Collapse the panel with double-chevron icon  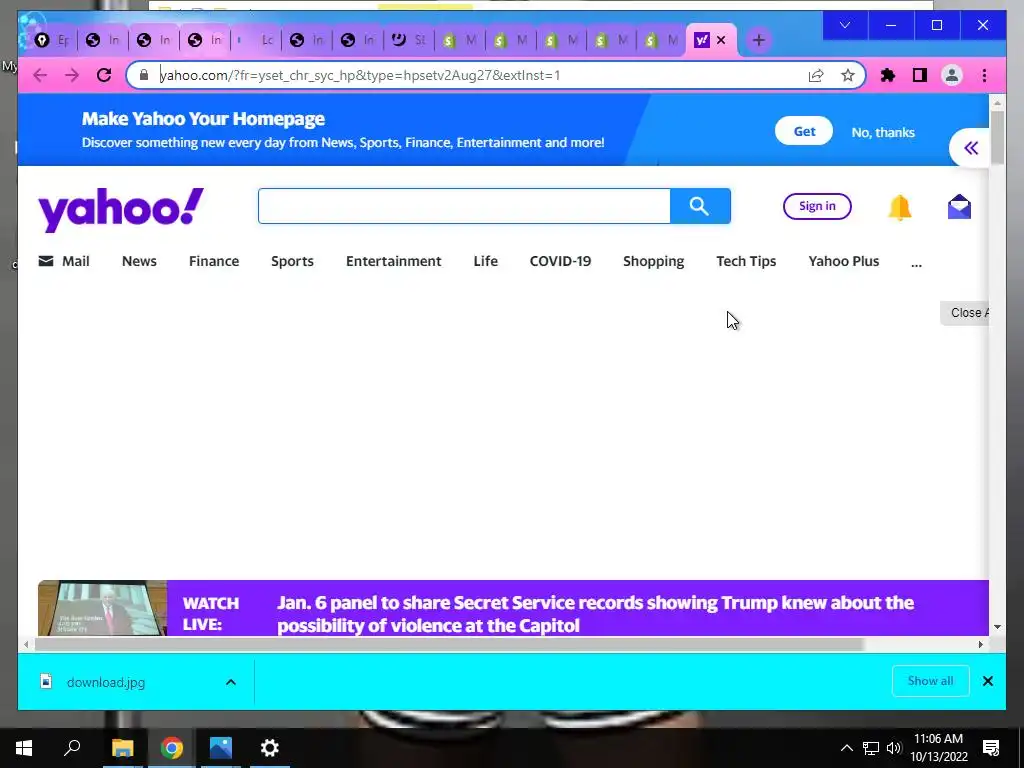tap(971, 148)
